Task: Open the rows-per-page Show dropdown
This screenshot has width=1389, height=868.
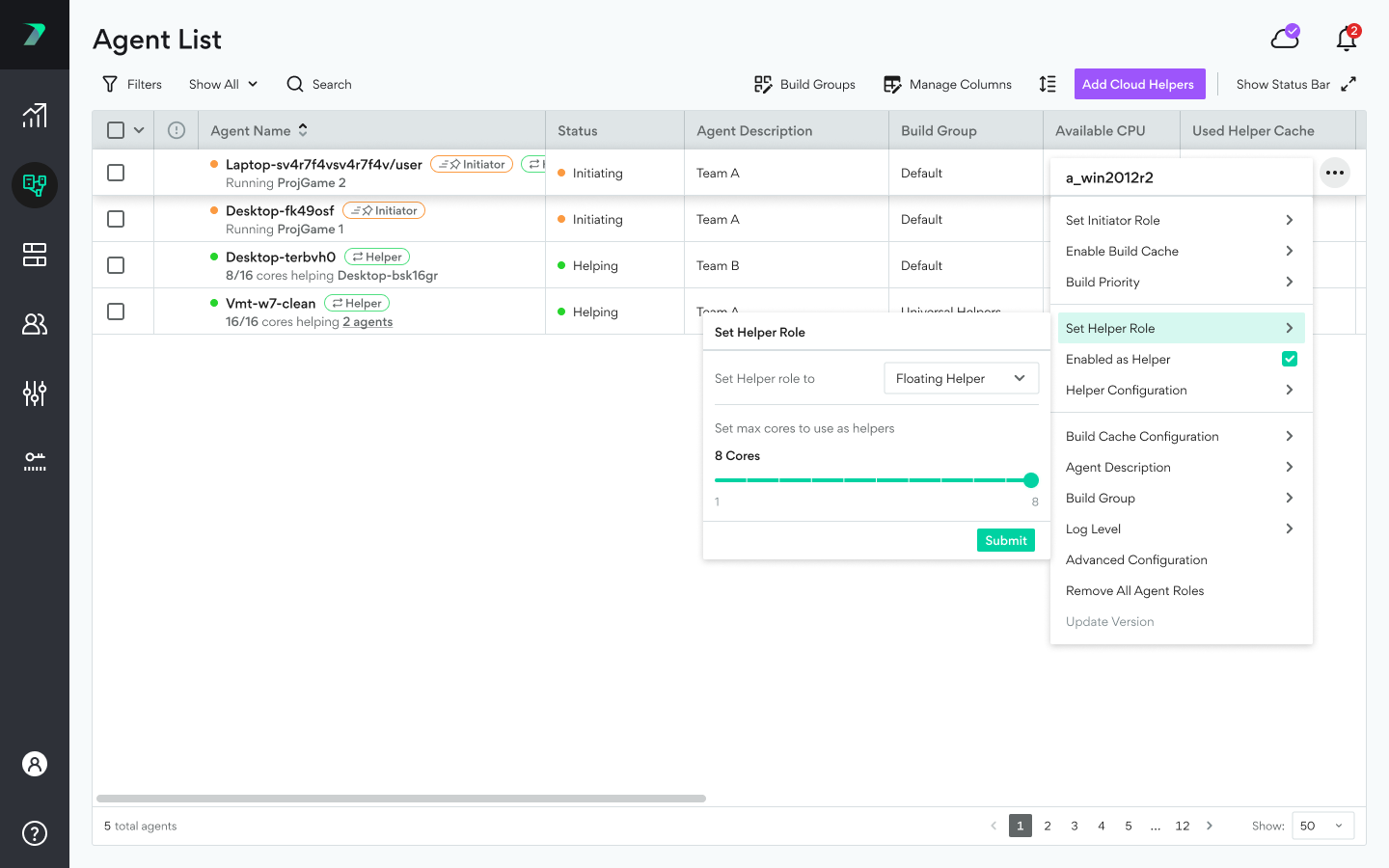Action: (1321, 826)
